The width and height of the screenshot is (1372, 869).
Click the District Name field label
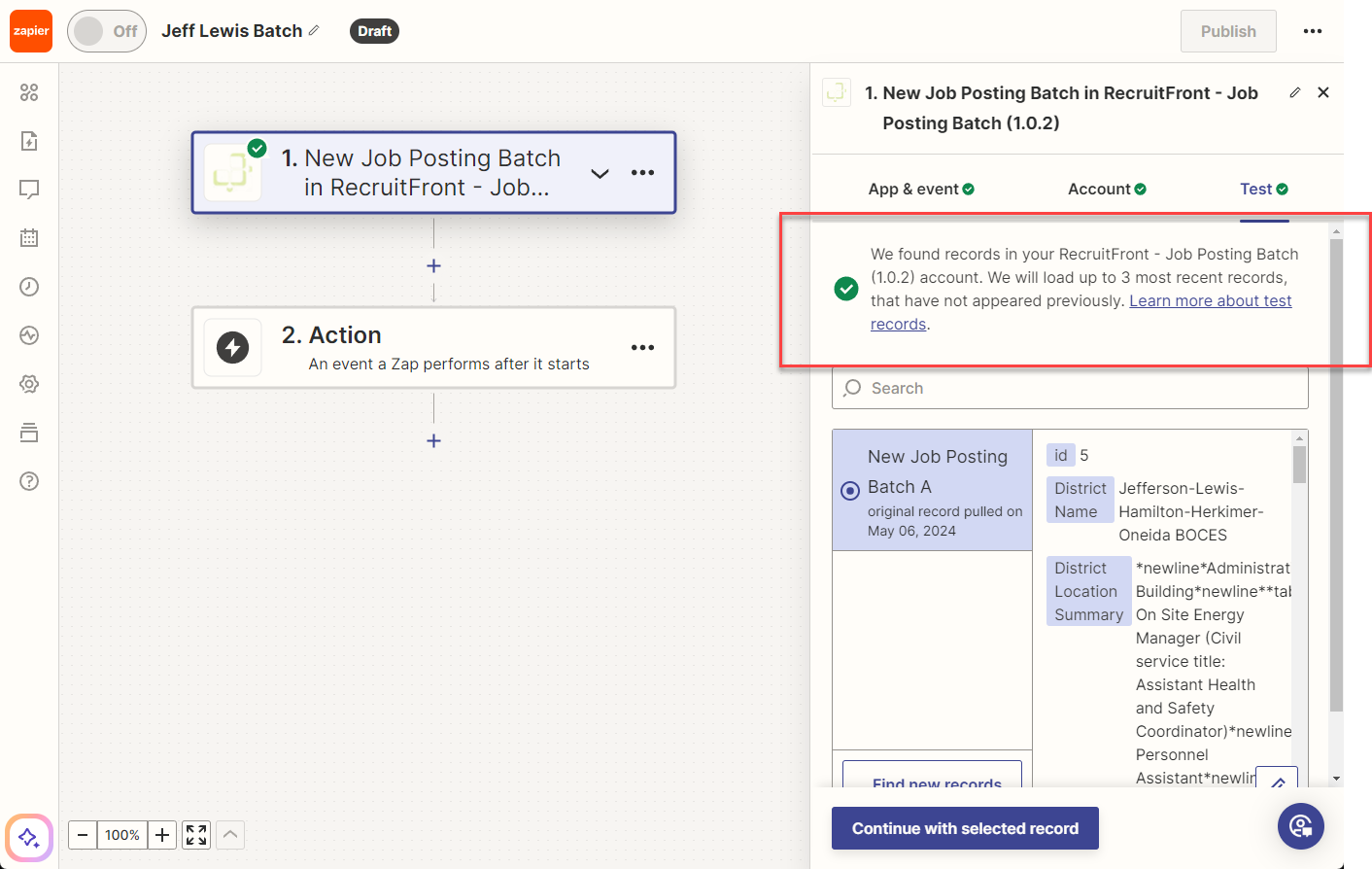[1080, 500]
